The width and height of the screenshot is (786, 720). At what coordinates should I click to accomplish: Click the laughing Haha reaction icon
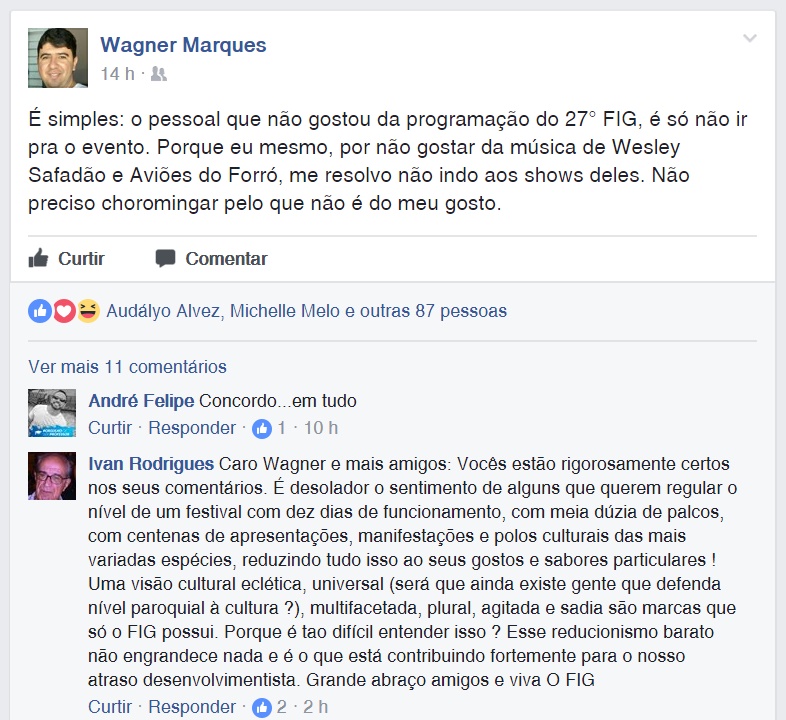coord(88,311)
